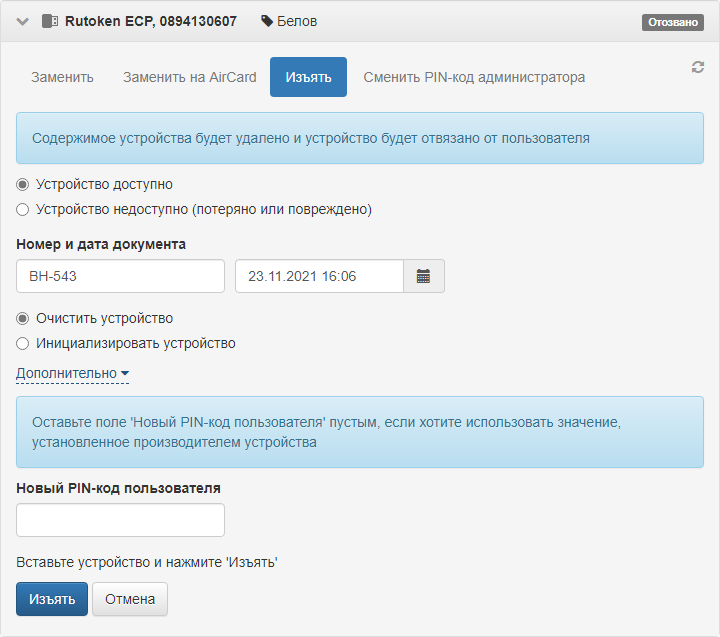Focus the 'Новый PIN-код пользователя' input
The width and height of the screenshot is (720, 637).
tap(120, 520)
